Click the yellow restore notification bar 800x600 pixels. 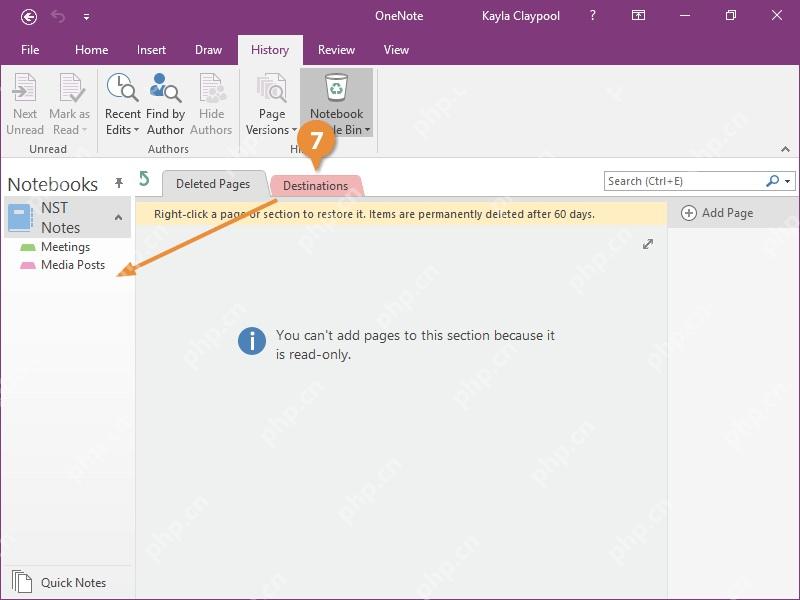pos(401,214)
